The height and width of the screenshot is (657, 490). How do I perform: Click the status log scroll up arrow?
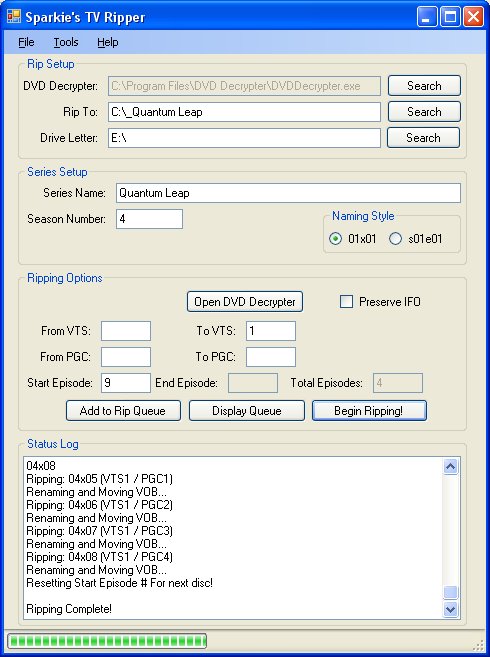451,466
